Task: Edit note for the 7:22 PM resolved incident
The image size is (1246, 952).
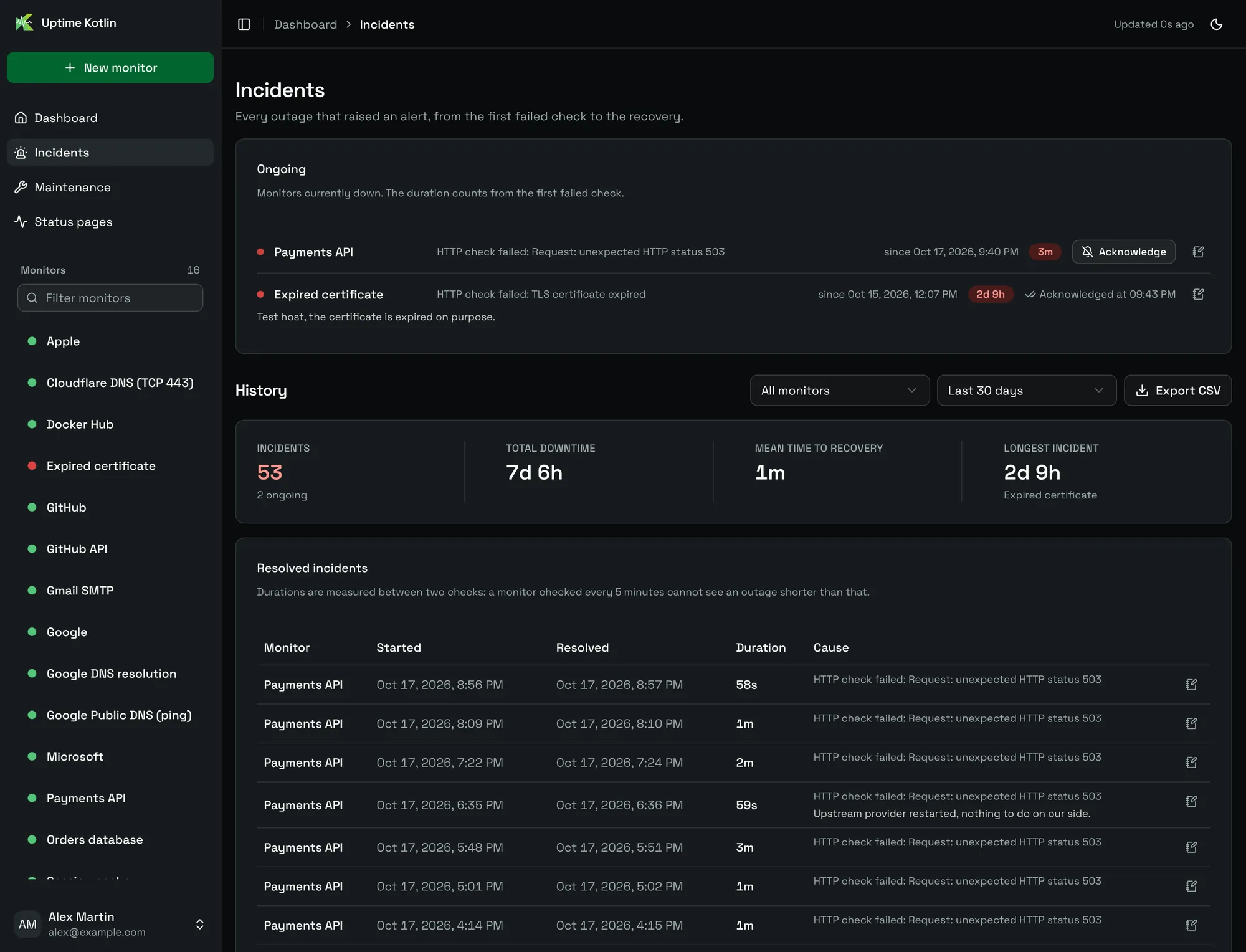Action: pyautogui.click(x=1191, y=762)
